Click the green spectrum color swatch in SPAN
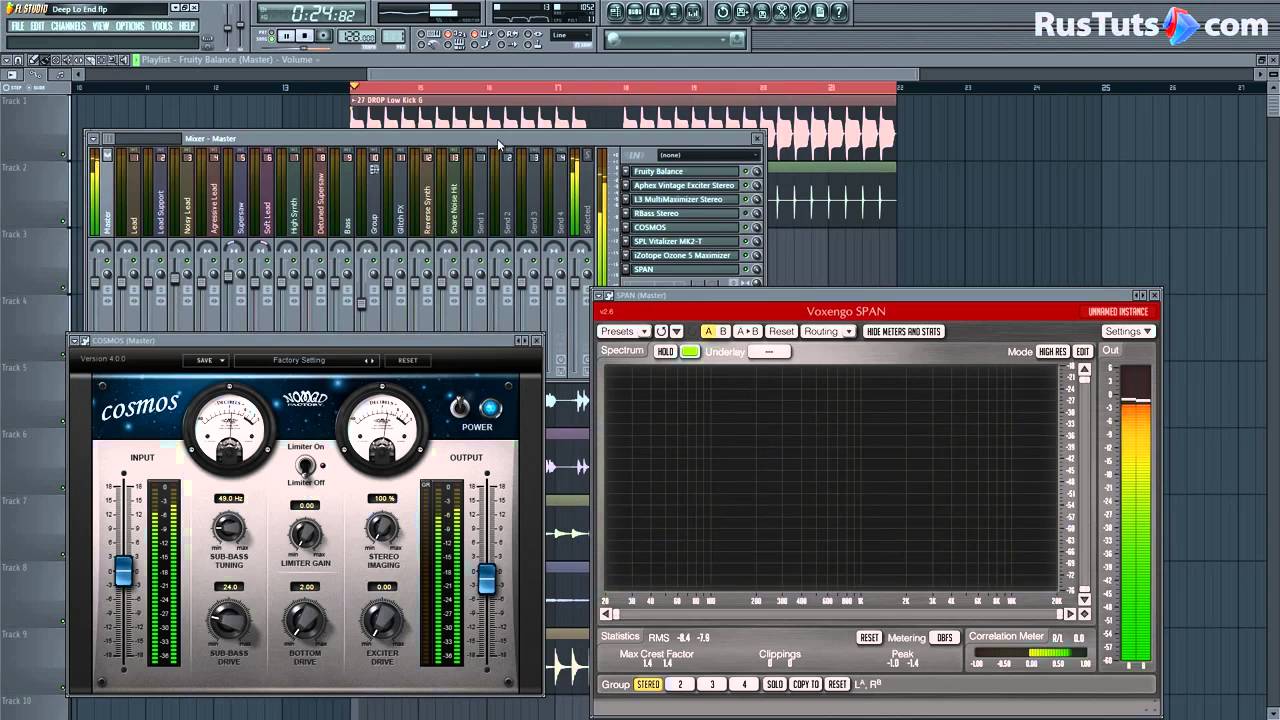Image resolution: width=1280 pixels, height=720 pixels. click(690, 352)
